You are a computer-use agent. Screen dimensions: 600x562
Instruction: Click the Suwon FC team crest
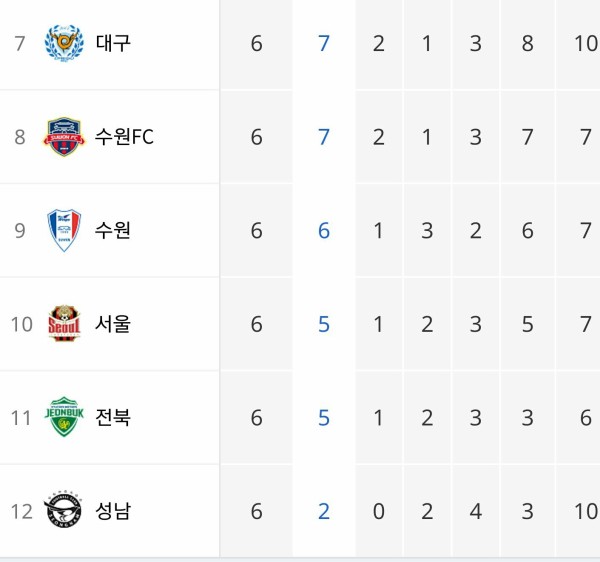tap(64, 137)
